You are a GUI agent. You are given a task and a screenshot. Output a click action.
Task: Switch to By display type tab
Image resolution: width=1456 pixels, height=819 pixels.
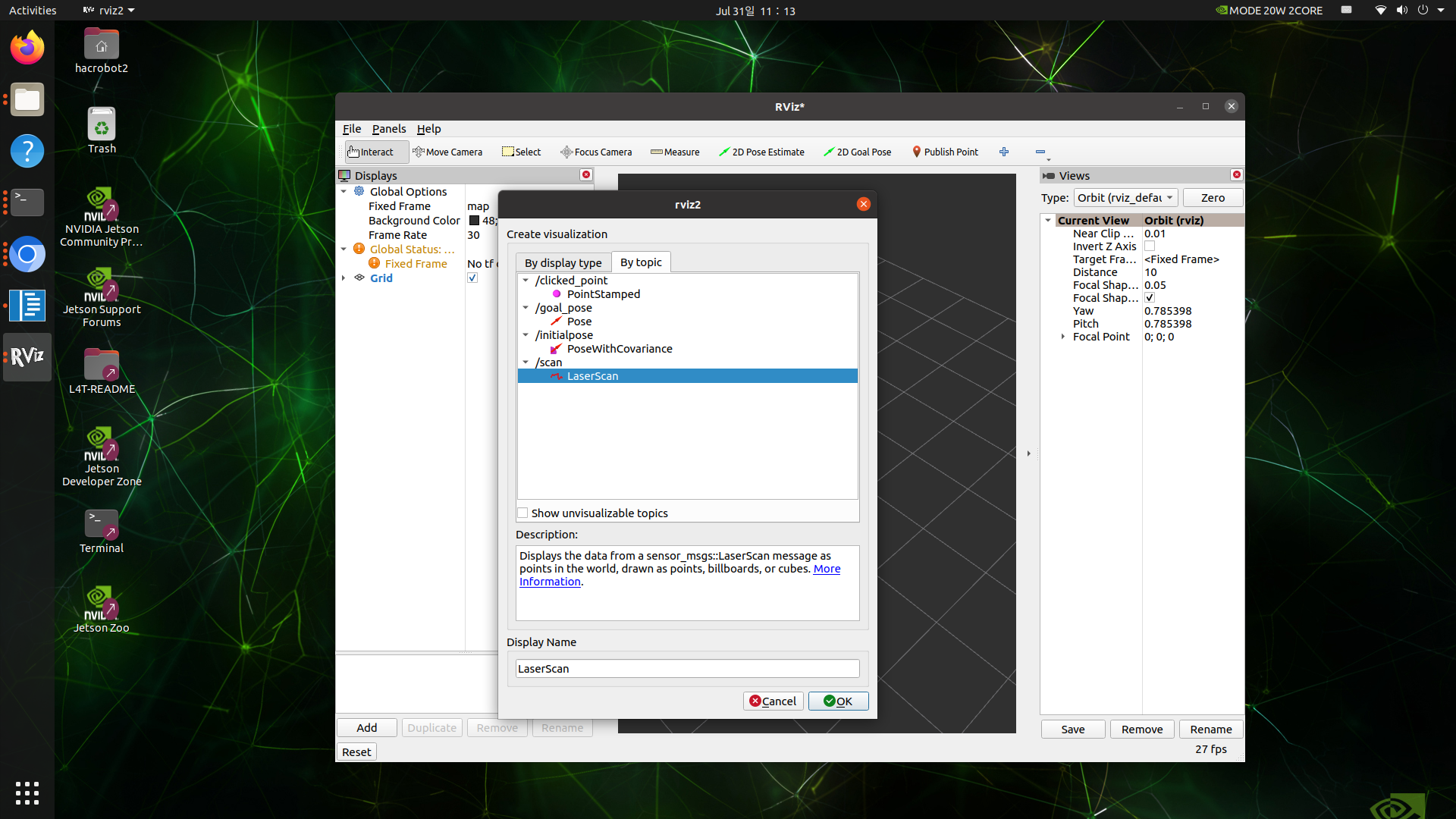[x=563, y=262]
